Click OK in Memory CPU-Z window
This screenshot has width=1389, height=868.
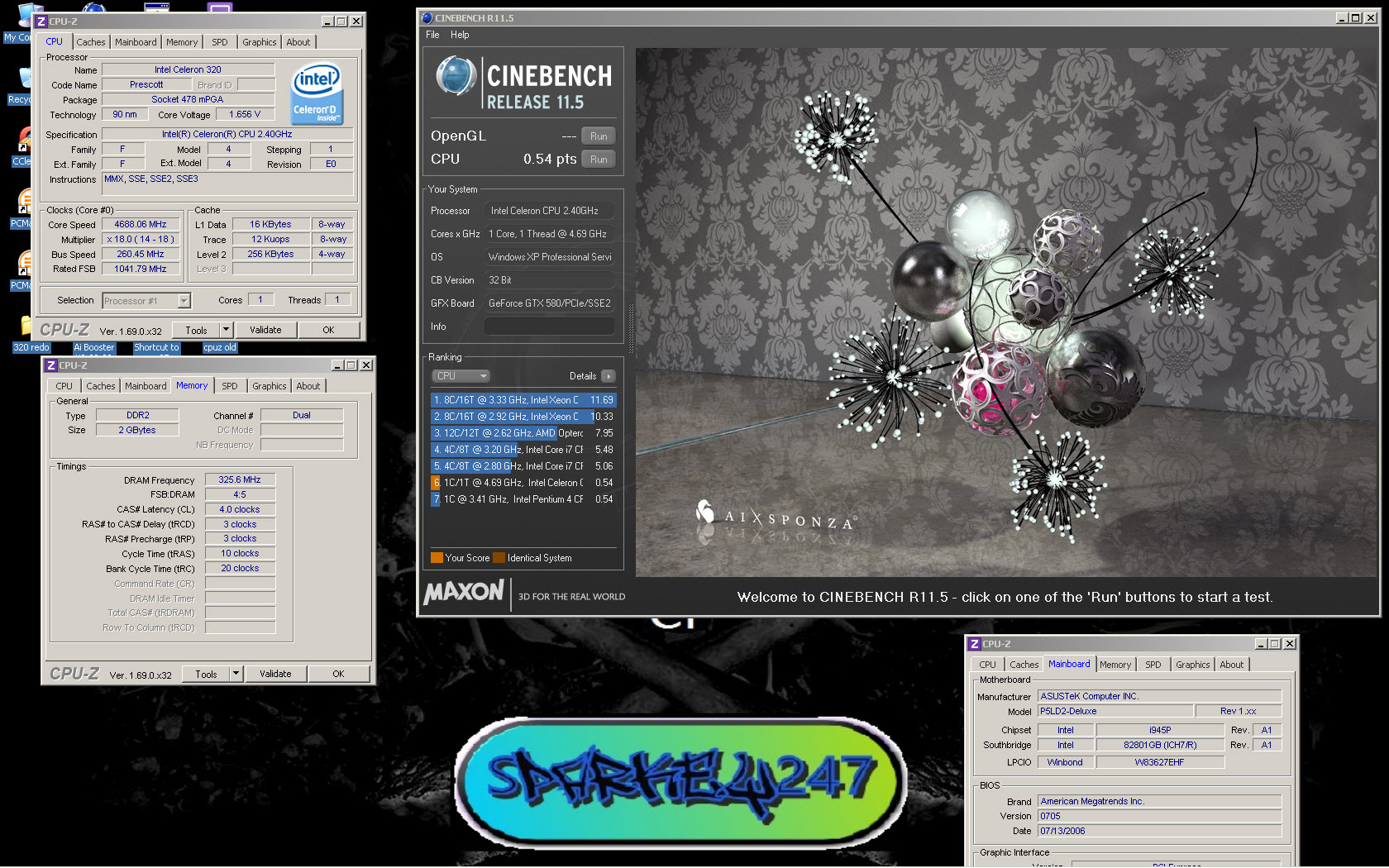338,674
